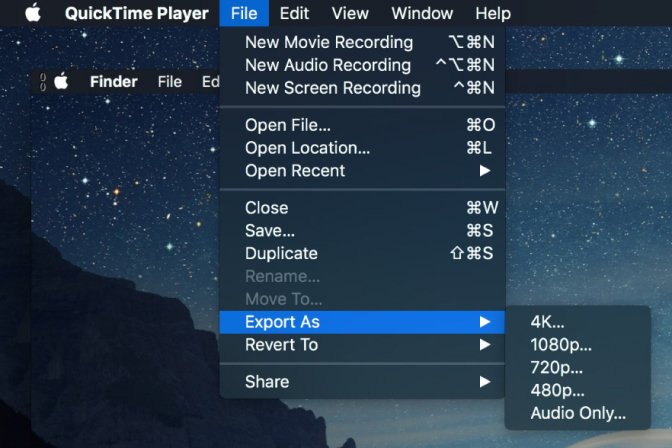The width and height of the screenshot is (672, 448).
Task: Close the highlighted File menu in the menu bar
Action: point(244,13)
